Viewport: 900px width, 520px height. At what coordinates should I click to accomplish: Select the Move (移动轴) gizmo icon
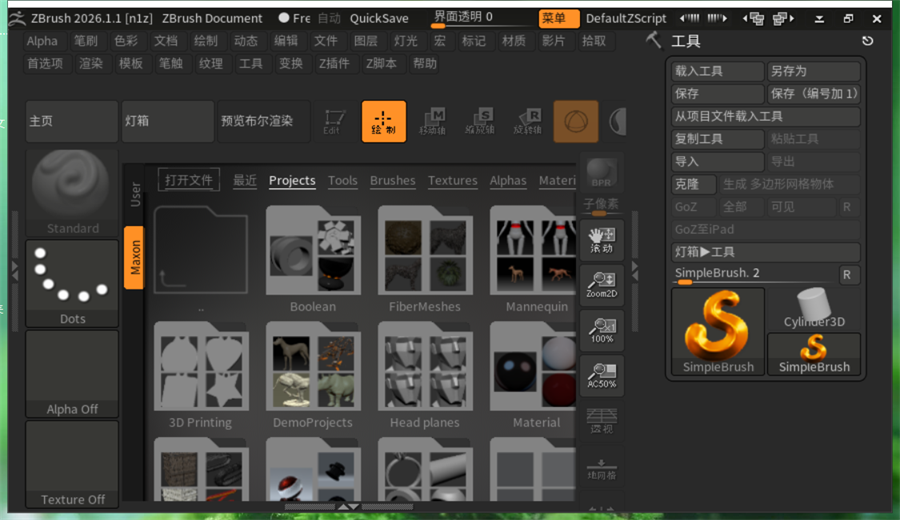tap(432, 122)
